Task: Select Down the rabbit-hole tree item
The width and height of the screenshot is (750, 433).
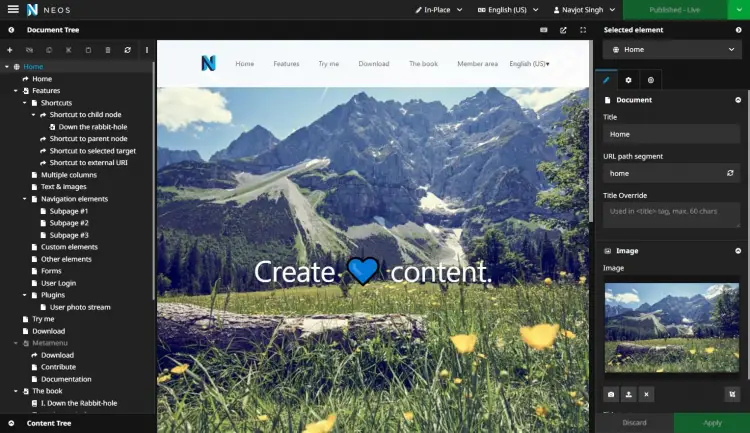Action: pos(93,127)
